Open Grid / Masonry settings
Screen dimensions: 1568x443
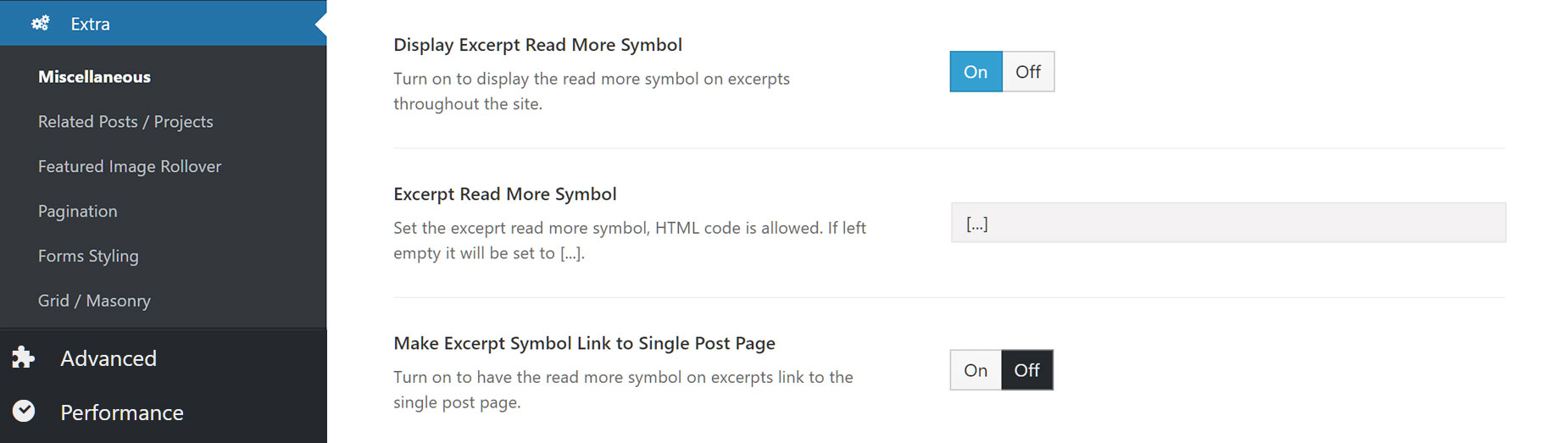click(x=94, y=301)
